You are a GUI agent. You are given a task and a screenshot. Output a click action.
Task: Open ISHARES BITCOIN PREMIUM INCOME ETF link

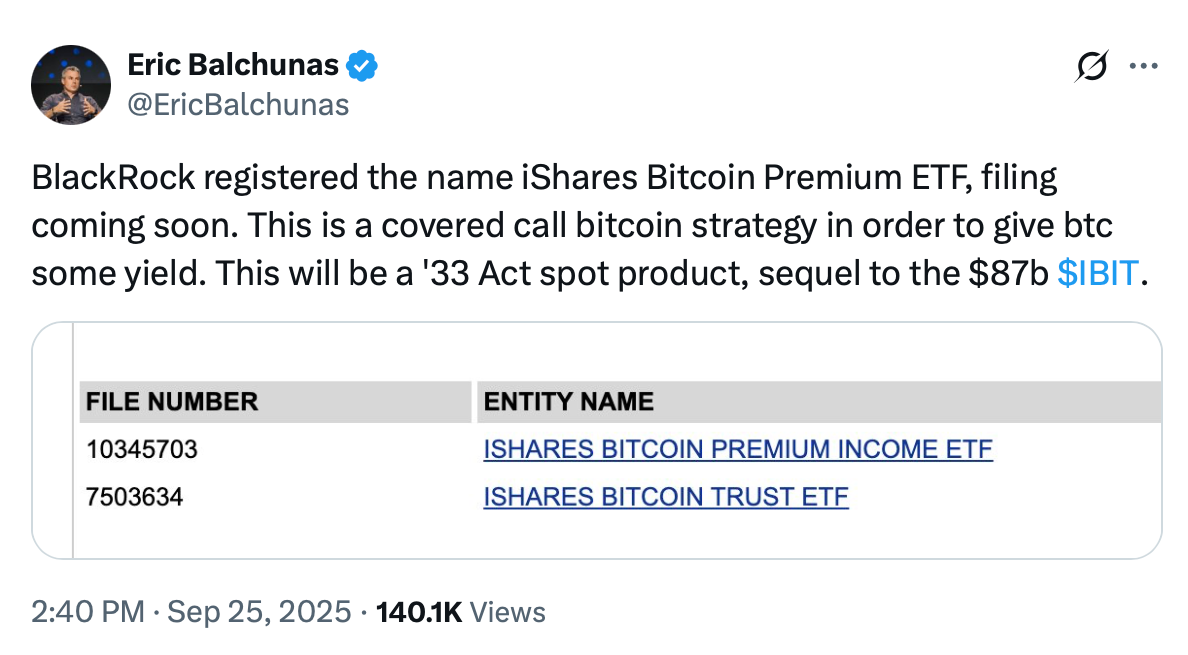[x=738, y=449]
